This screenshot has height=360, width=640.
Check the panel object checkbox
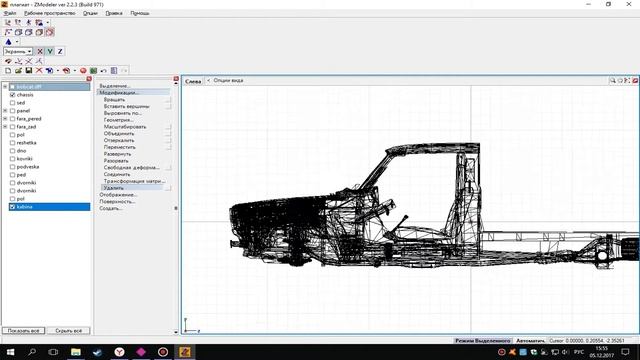tap(13, 111)
